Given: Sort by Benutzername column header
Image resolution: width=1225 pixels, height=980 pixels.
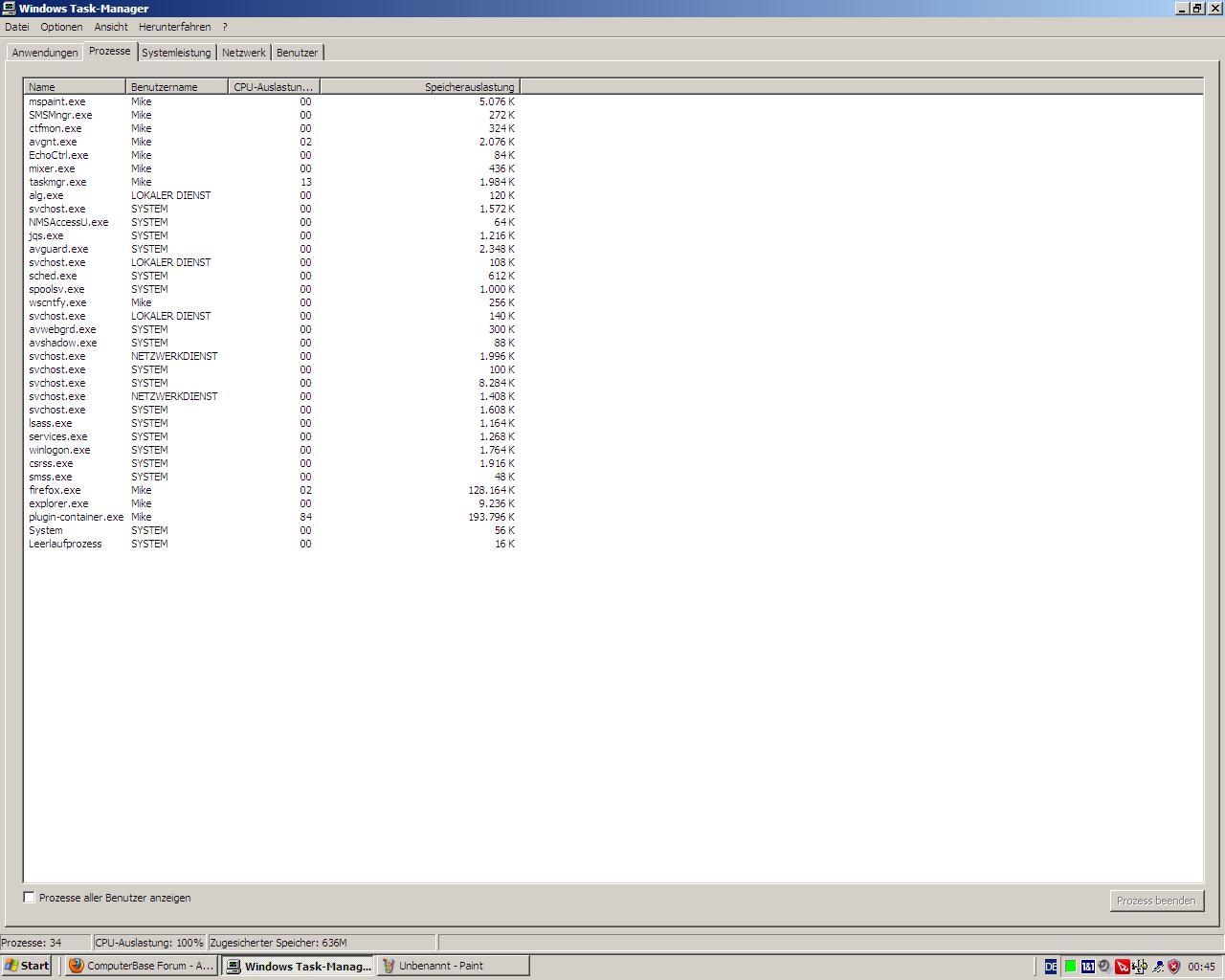Looking at the screenshot, I should (x=177, y=87).
